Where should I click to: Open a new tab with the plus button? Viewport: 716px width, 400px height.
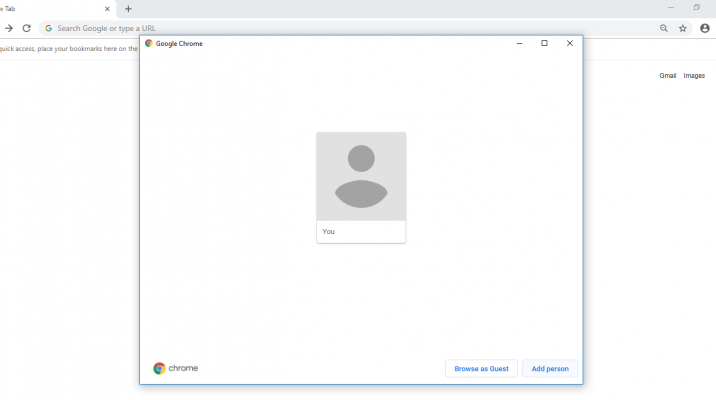(x=128, y=9)
